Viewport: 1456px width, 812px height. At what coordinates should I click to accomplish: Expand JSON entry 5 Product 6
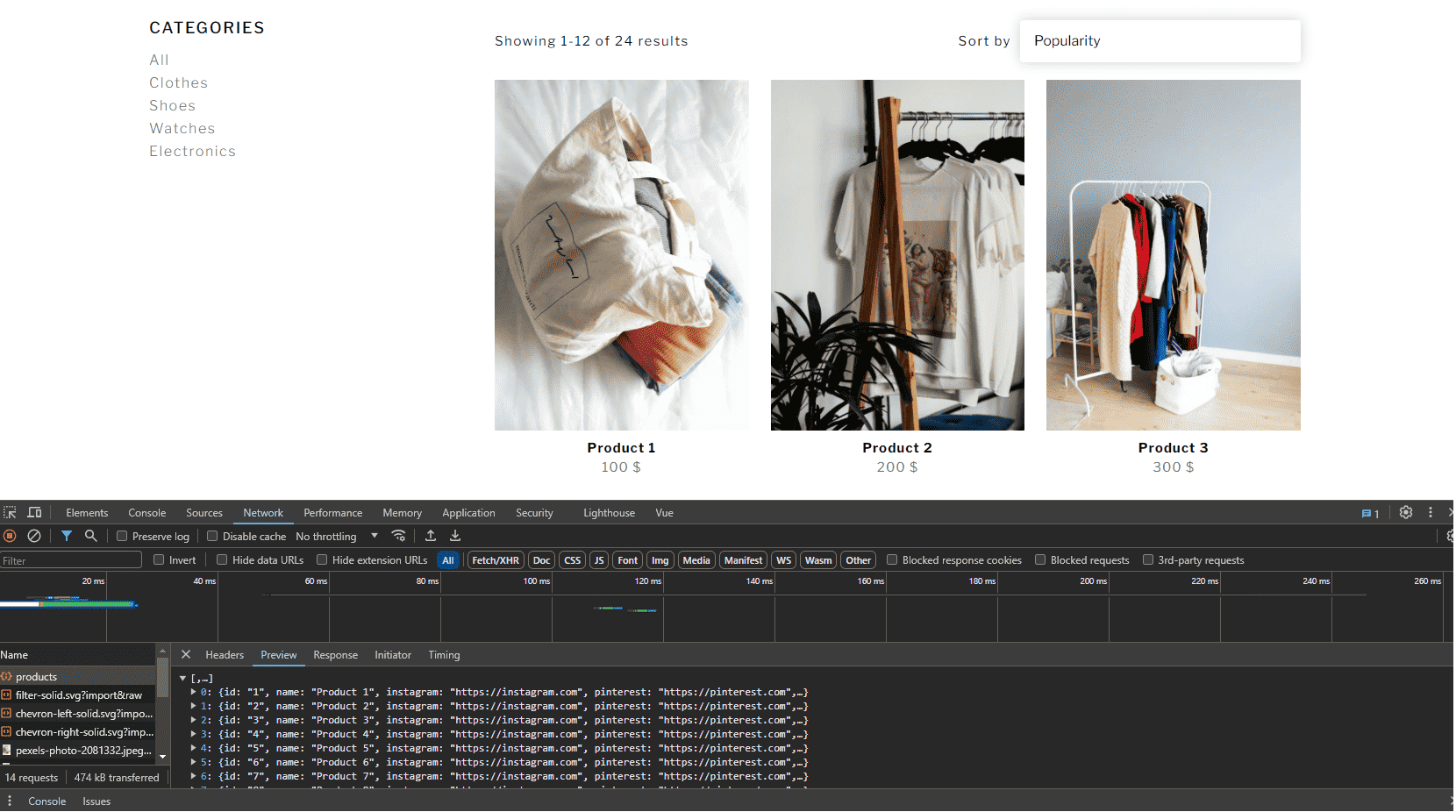coord(193,763)
